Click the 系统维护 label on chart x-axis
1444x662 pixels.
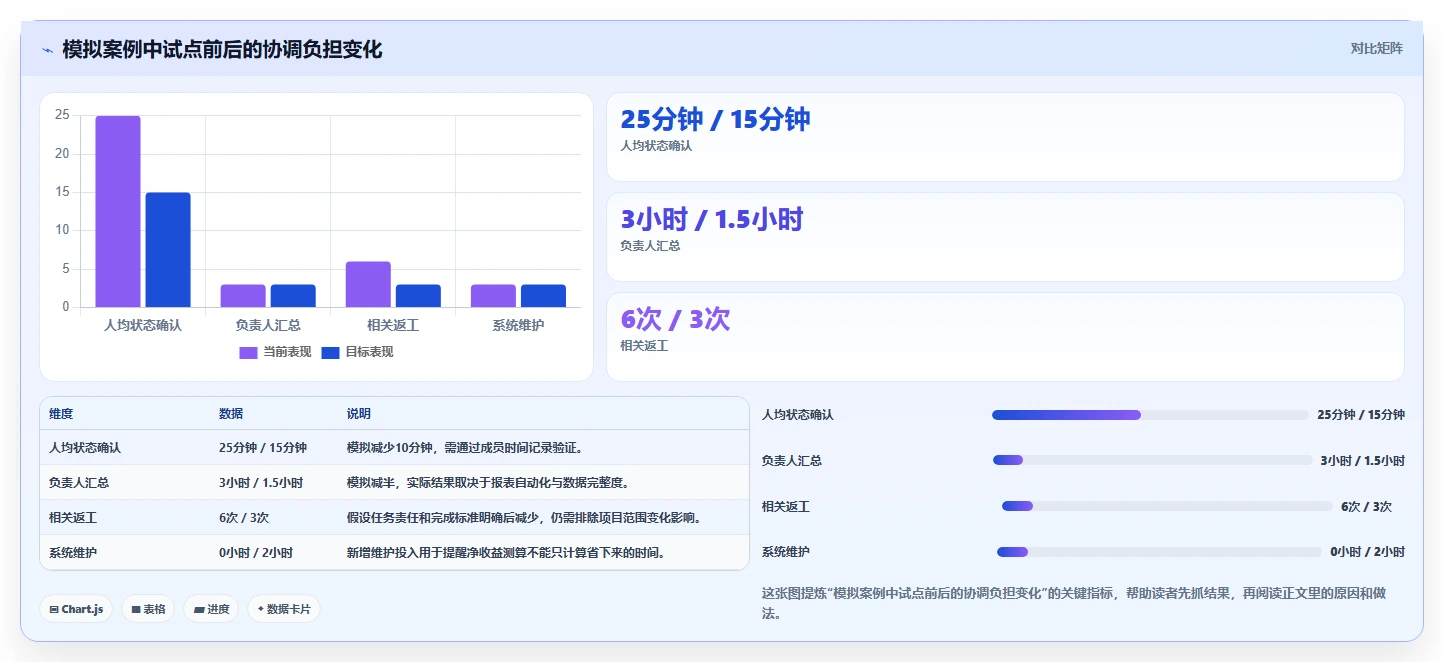point(518,325)
